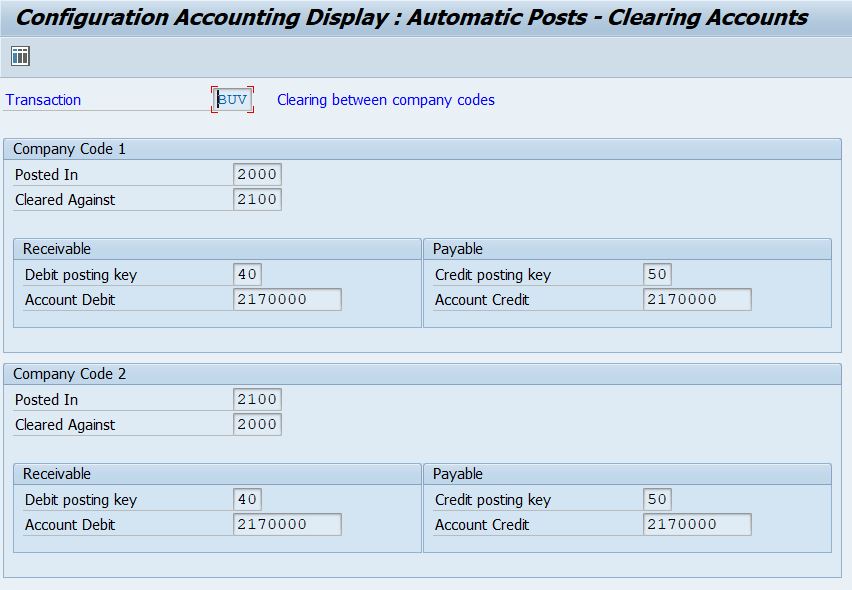Click Debit posting key field under Company Code 2 Receivable
The width and height of the screenshot is (852, 590).
pos(245,499)
